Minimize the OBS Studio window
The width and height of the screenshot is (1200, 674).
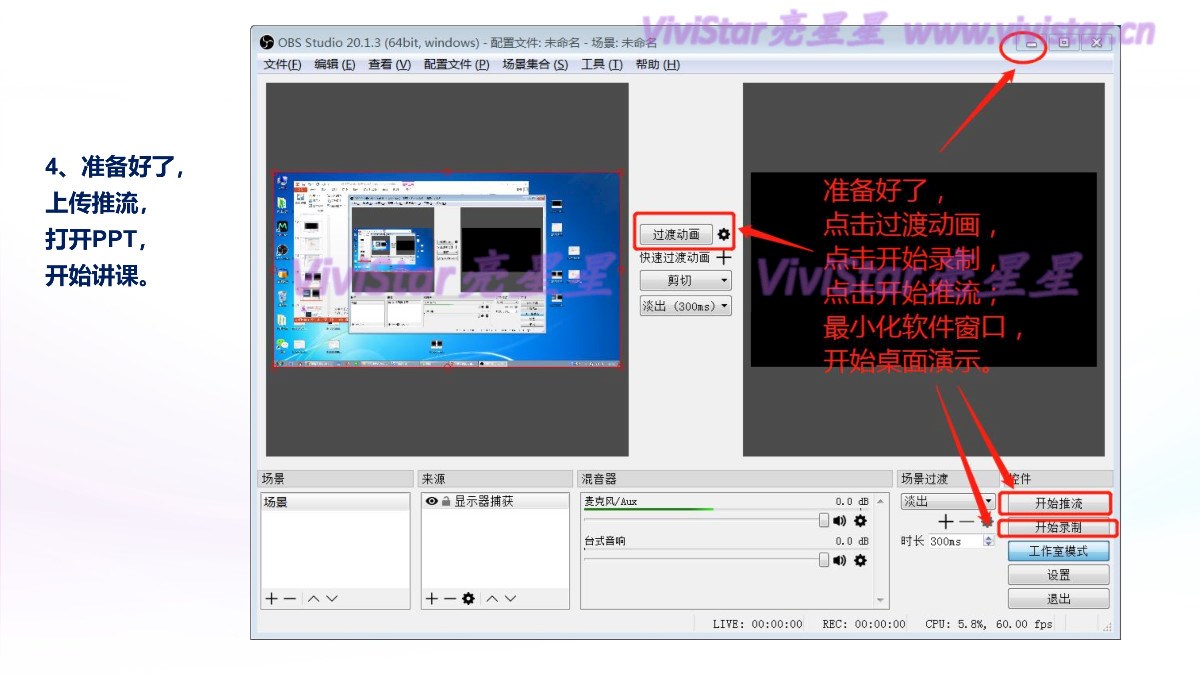coord(1031,43)
